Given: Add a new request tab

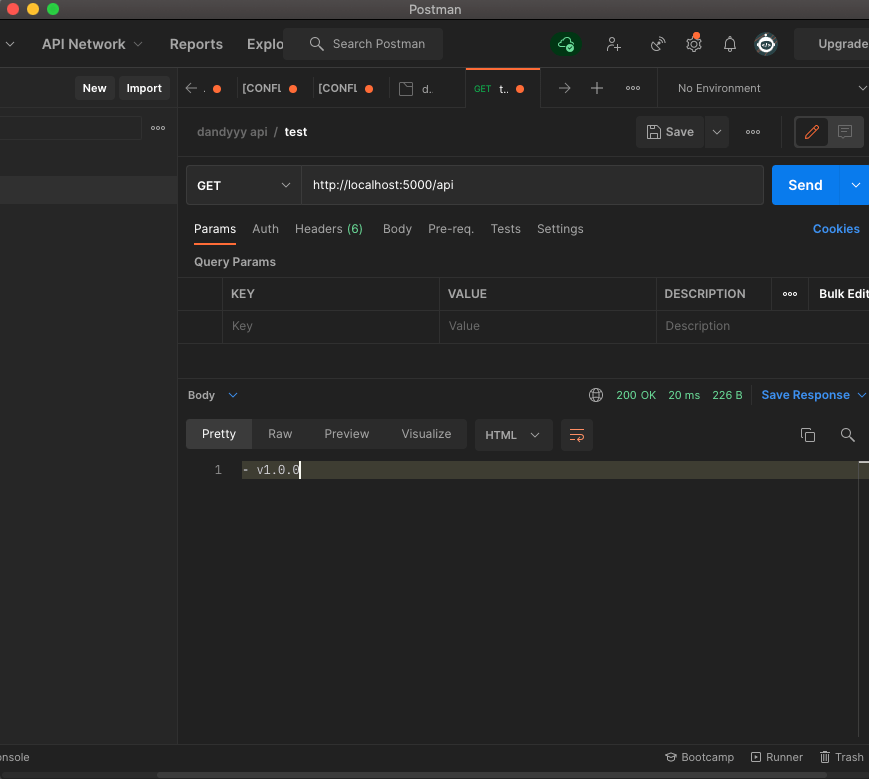Looking at the screenshot, I should coord(597,88).
